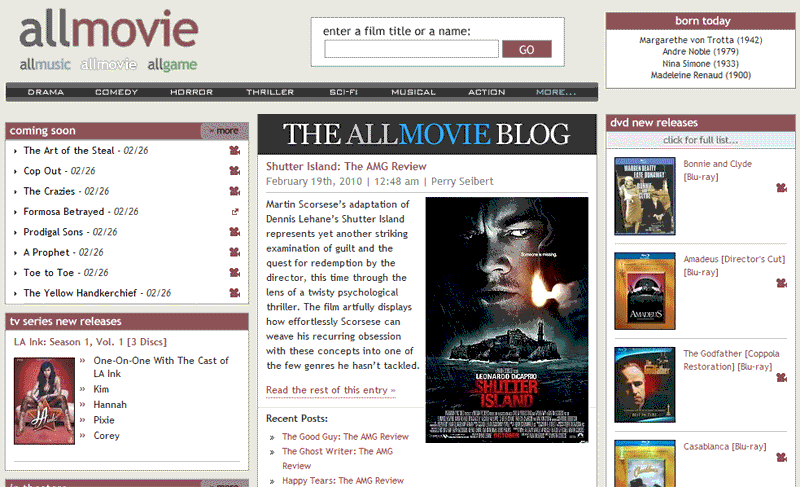Click the external link icon for Formosa Betrayed
Screen dimensions: 800x487
pyautogui.click(x=235, y=212)
